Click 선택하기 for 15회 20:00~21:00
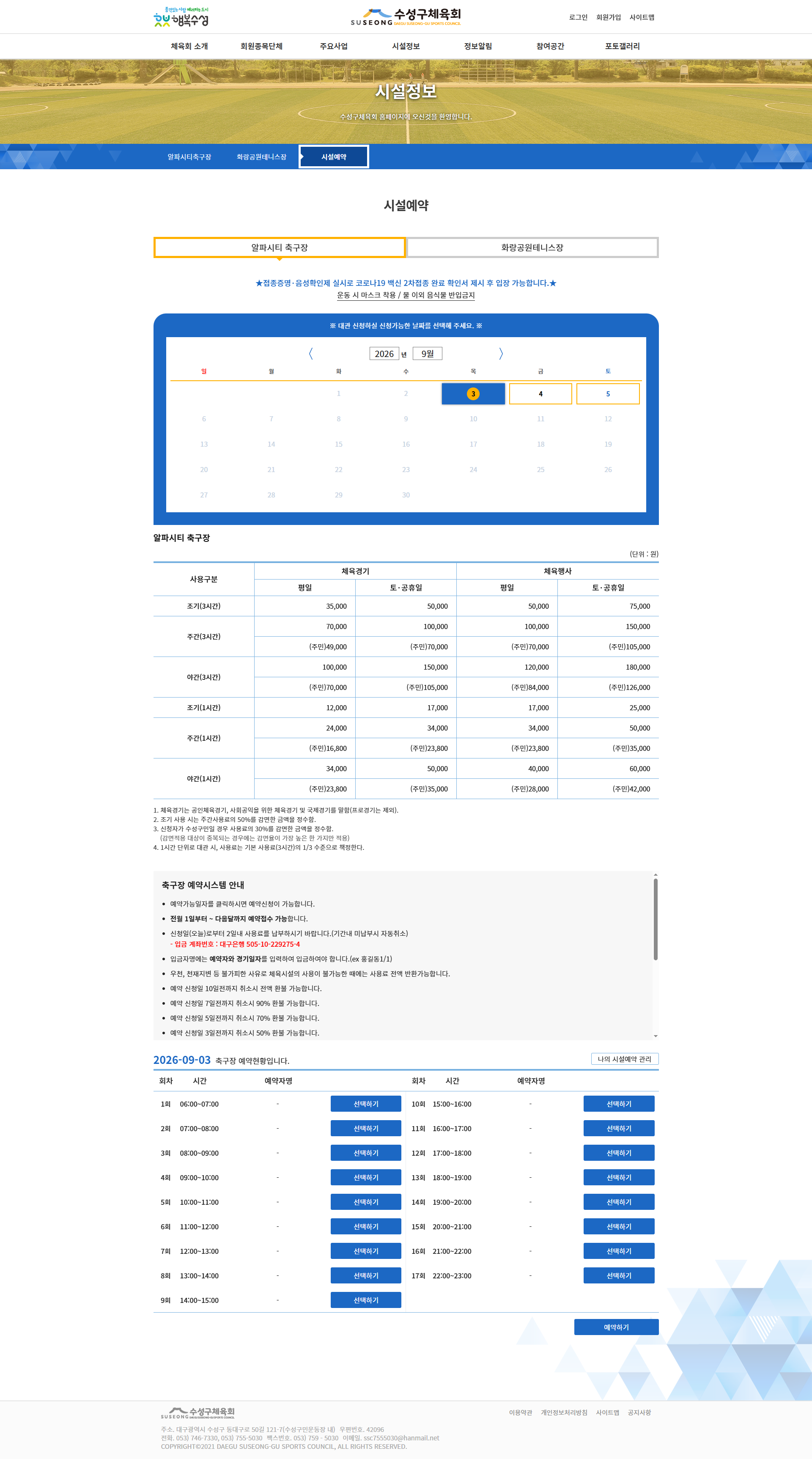This screenshot has width=812, height=1459. pos(619,1226)
